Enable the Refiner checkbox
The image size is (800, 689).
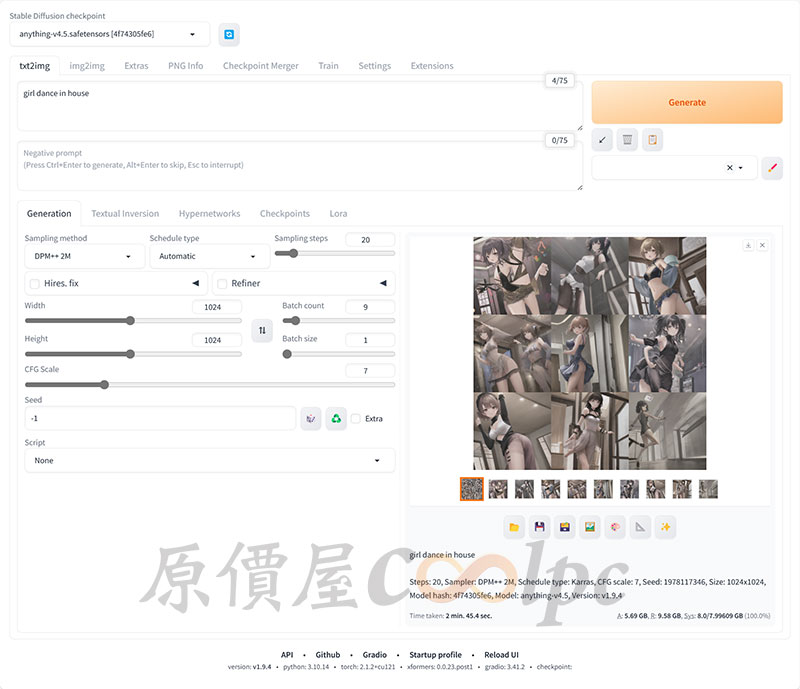point(222,284)
